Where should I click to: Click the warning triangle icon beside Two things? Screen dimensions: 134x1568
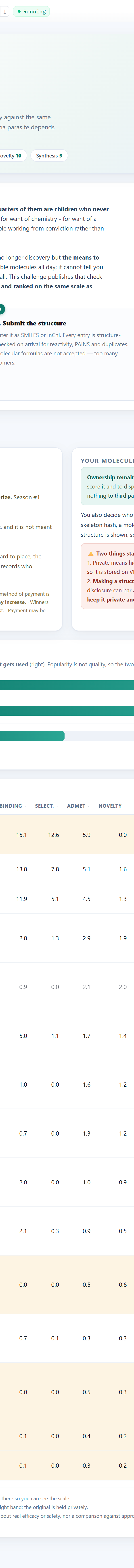click(x=91, y=554)
